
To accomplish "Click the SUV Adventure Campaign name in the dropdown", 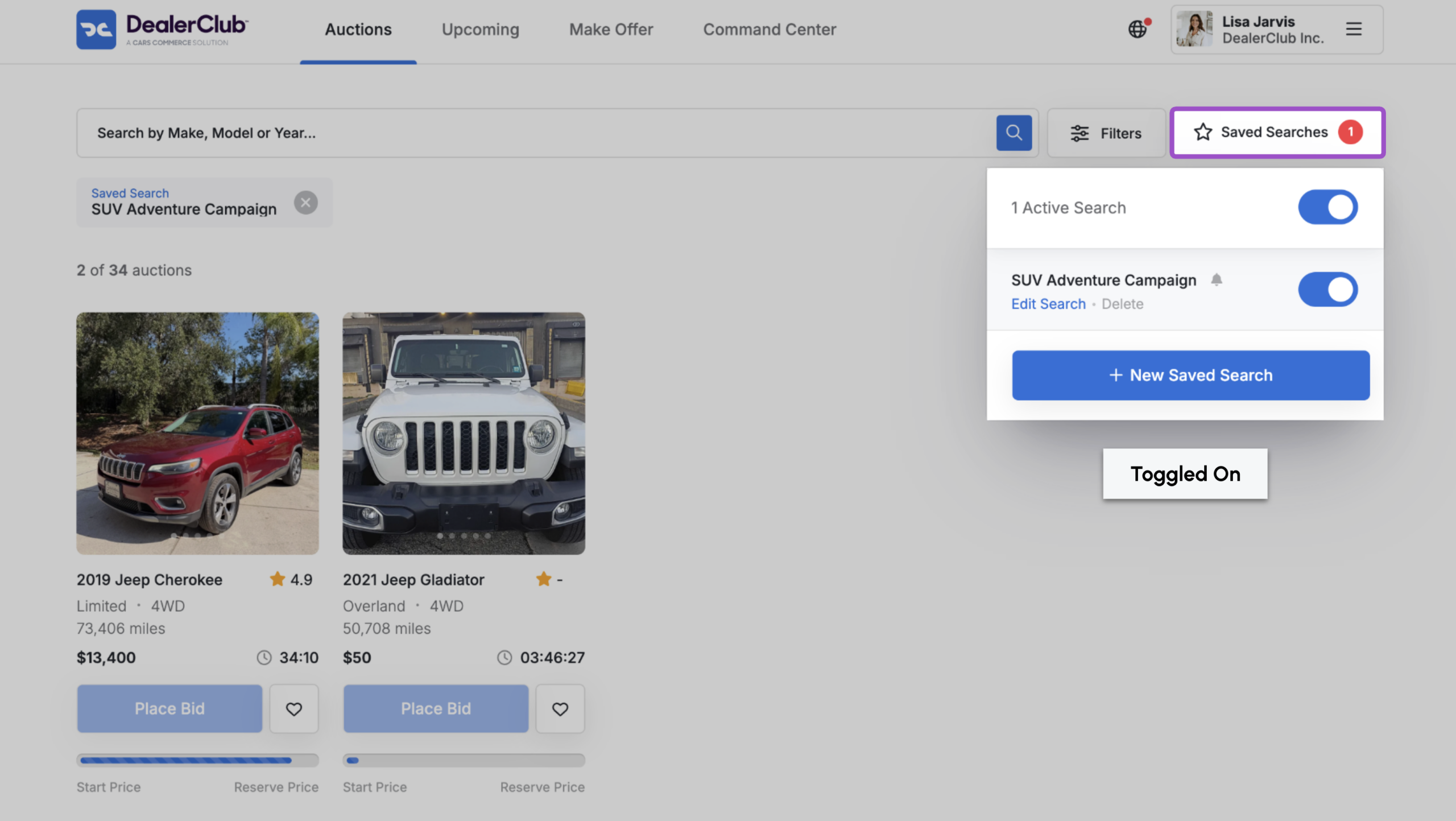I will click(1103, 280).
